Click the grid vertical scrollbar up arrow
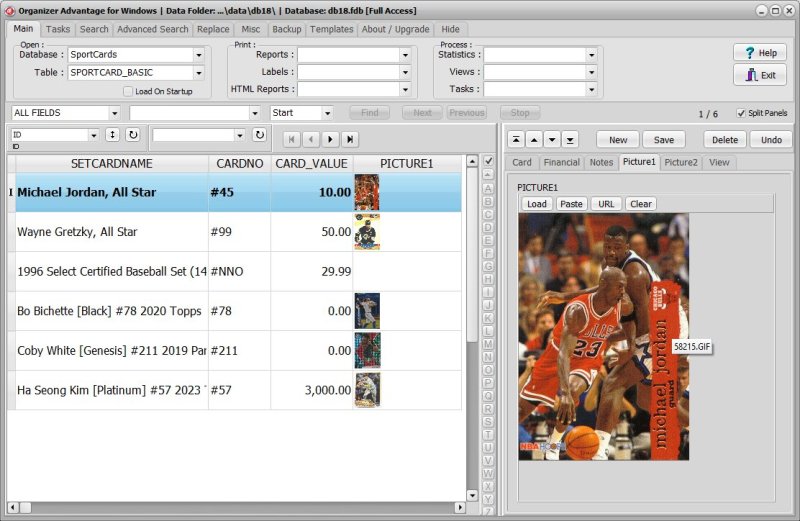The image size is (800, 521). pyautogui.click(x=472, y=161)
